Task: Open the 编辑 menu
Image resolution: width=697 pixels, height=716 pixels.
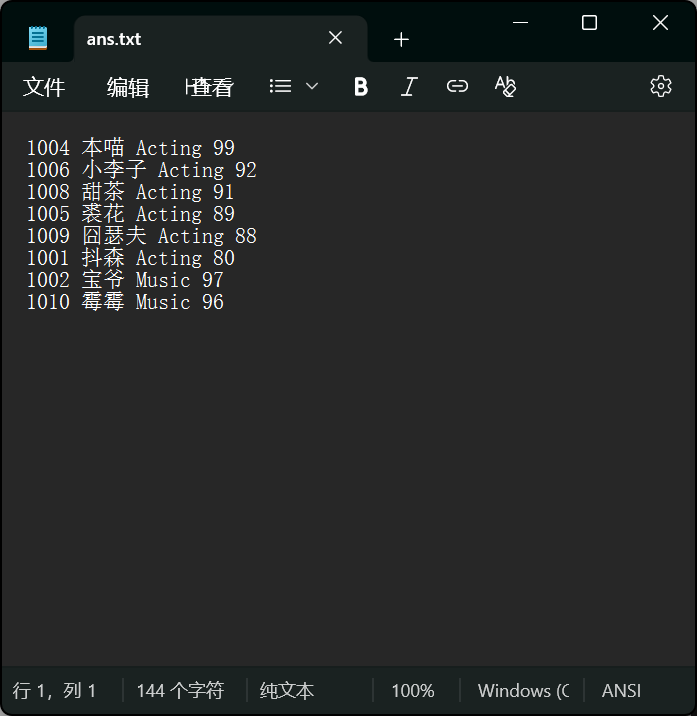Action: (127, 87)
